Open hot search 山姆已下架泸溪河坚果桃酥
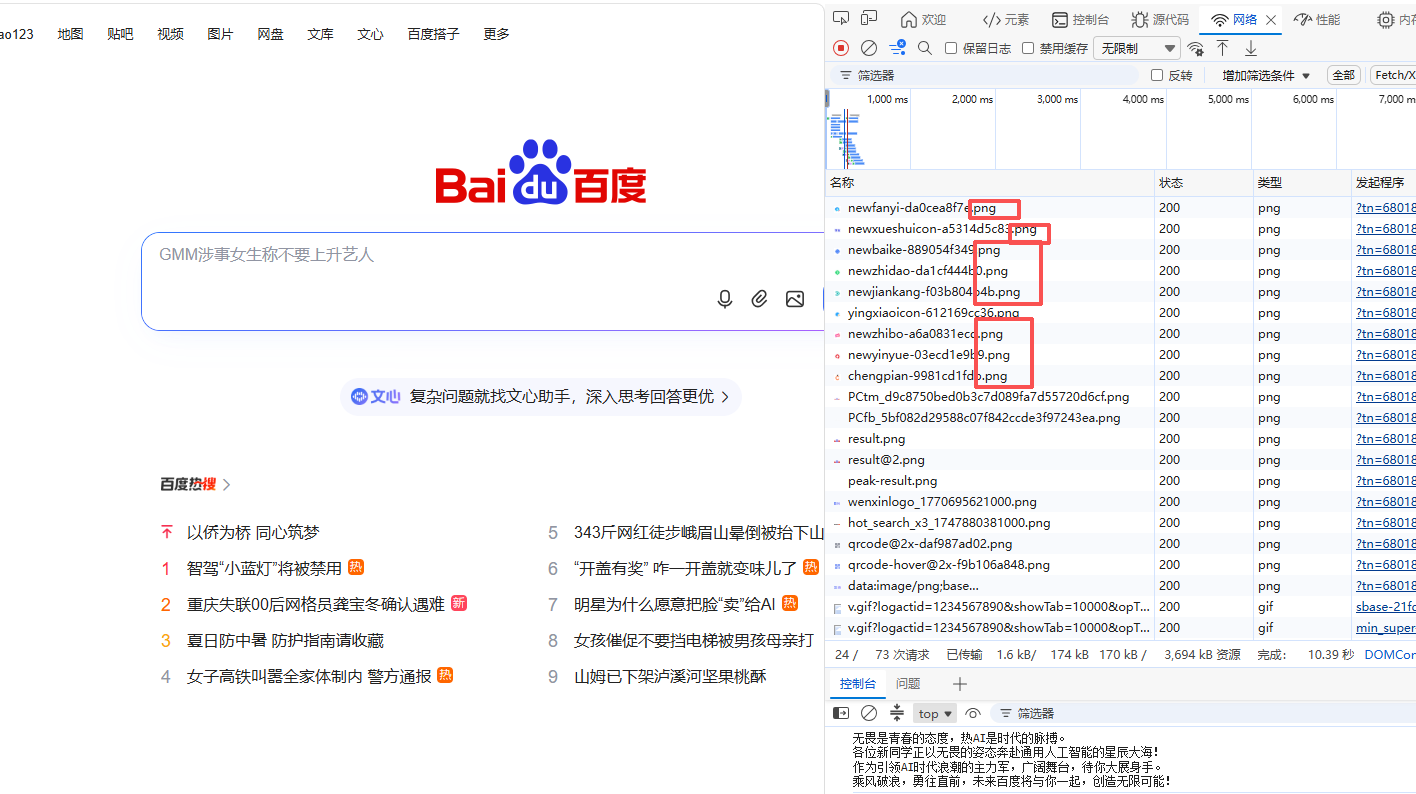The width and height of the screenshot is (1416, 794). click(x=670, y=677)
